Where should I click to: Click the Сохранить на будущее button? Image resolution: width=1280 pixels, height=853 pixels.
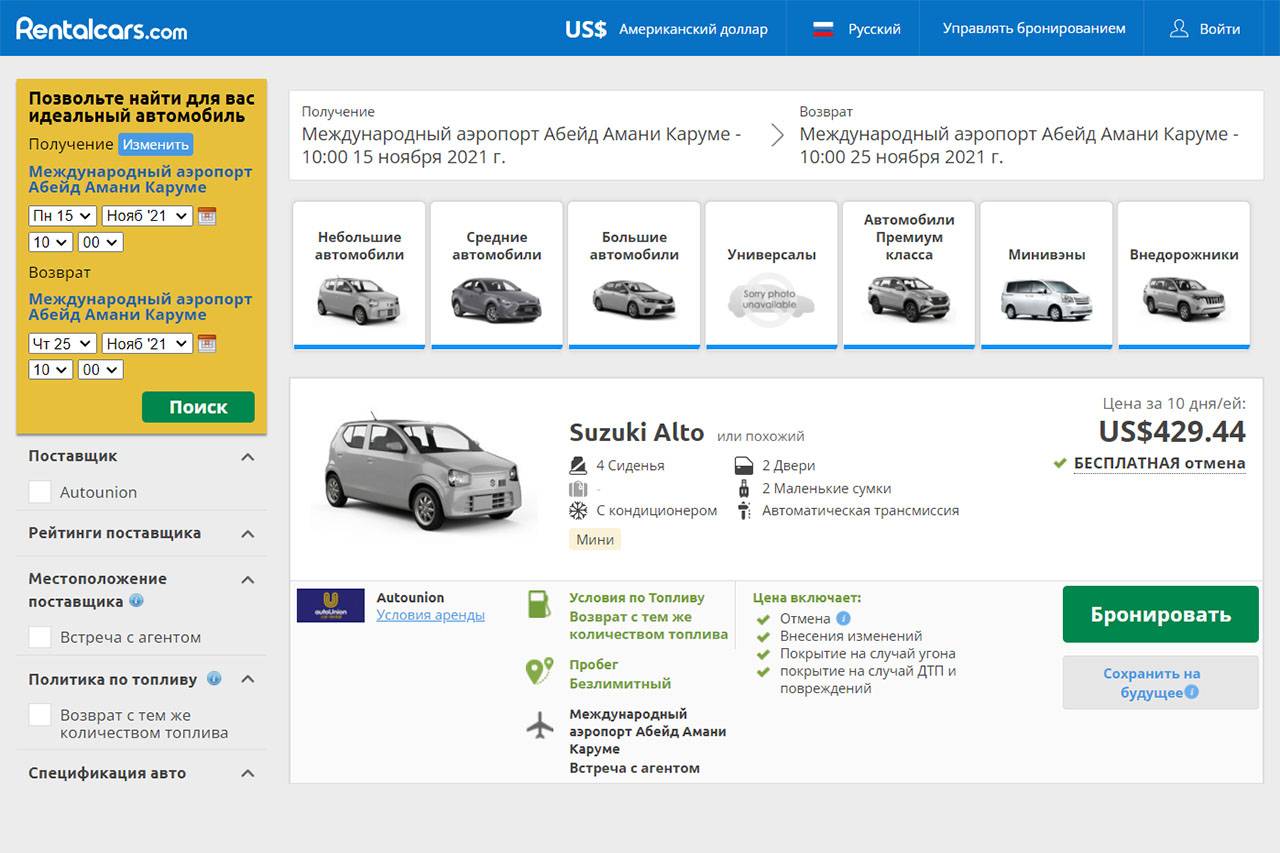pyautogui.click(x=1160, y=683)
